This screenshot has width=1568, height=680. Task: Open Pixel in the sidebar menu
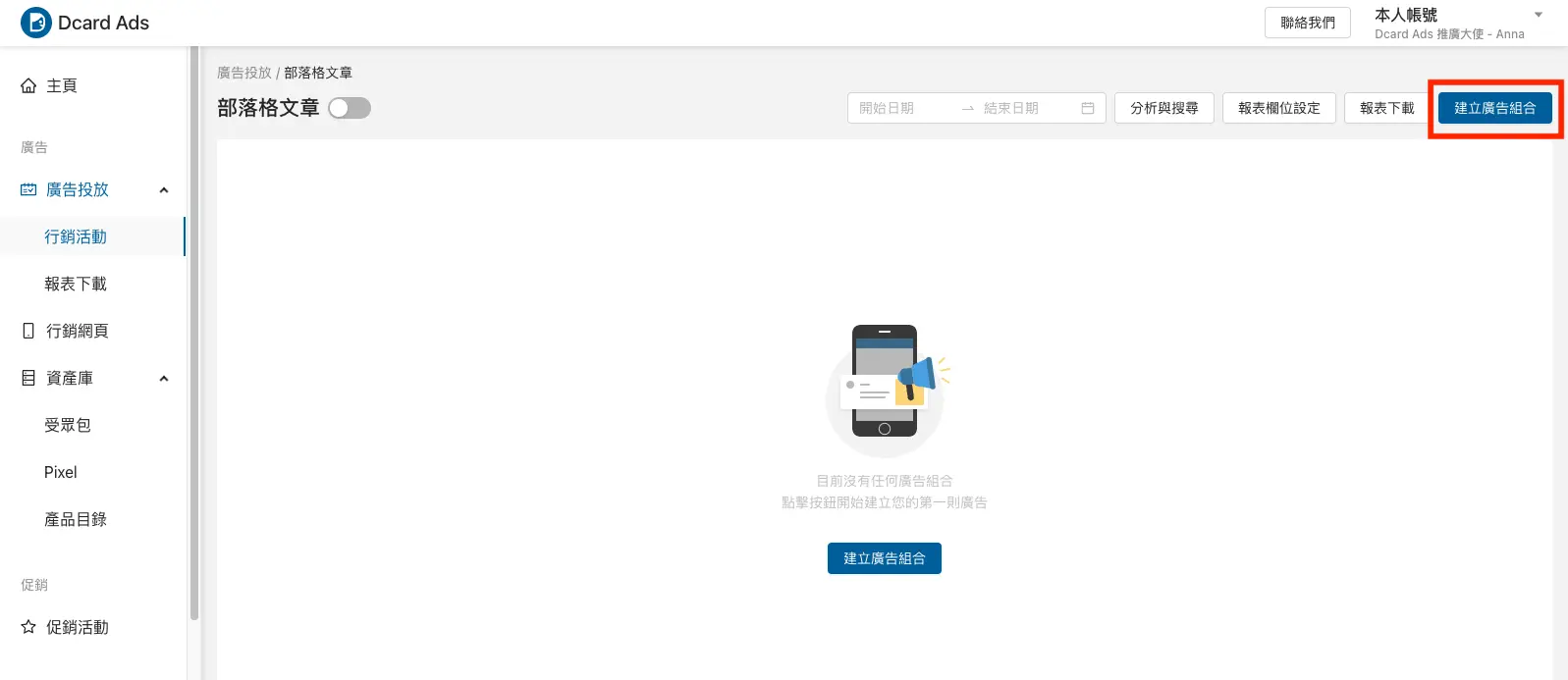(61, 473)
